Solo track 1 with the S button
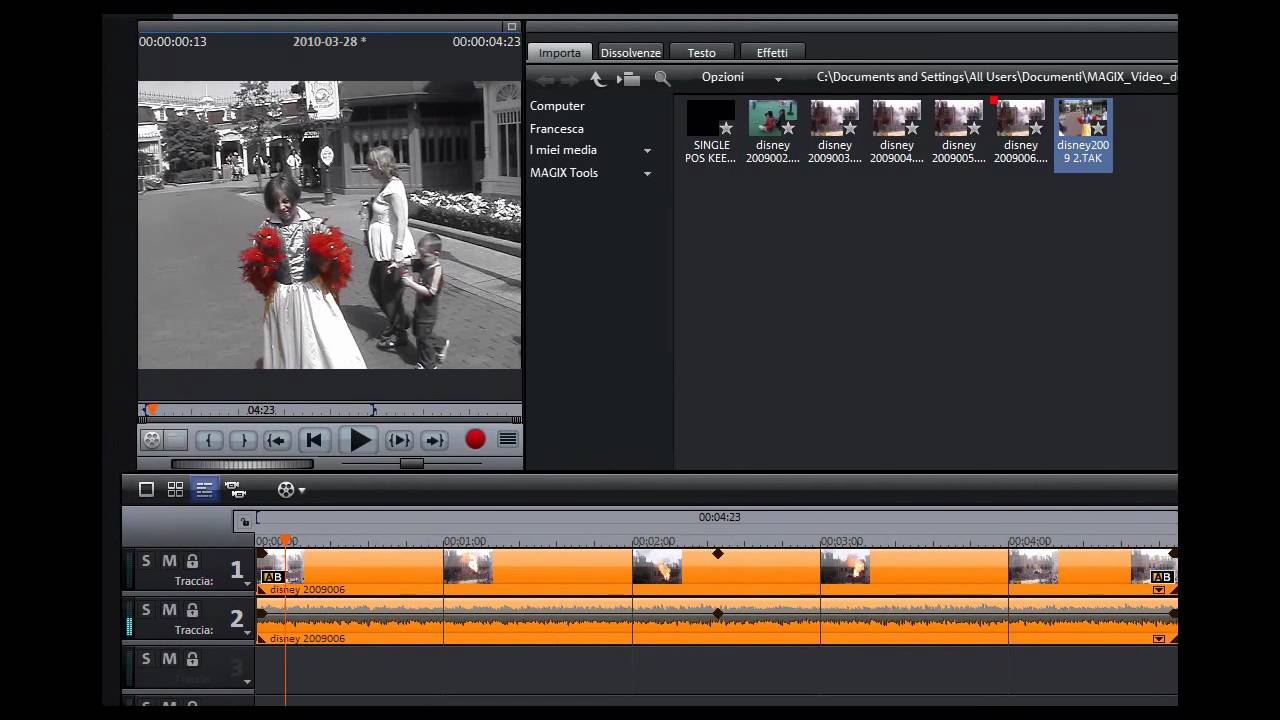The height and width of the screenshot is (720, 1280). [x=146, y=561]
